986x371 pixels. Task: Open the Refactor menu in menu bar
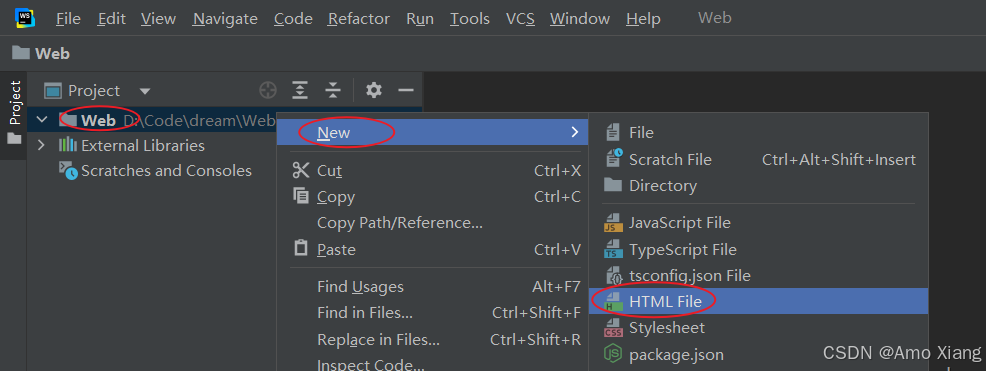[x=359, y=19]
